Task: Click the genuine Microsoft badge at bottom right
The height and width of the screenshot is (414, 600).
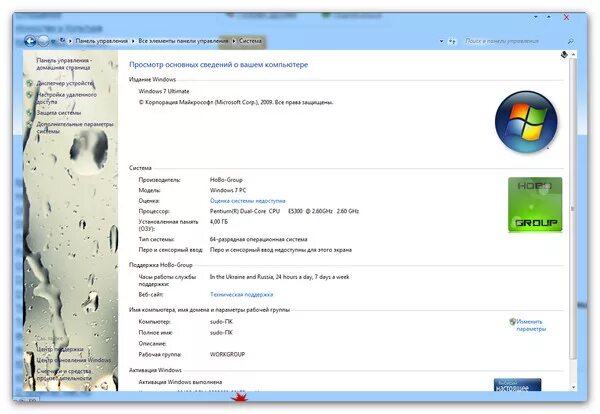Action: [x=517, y=385]
